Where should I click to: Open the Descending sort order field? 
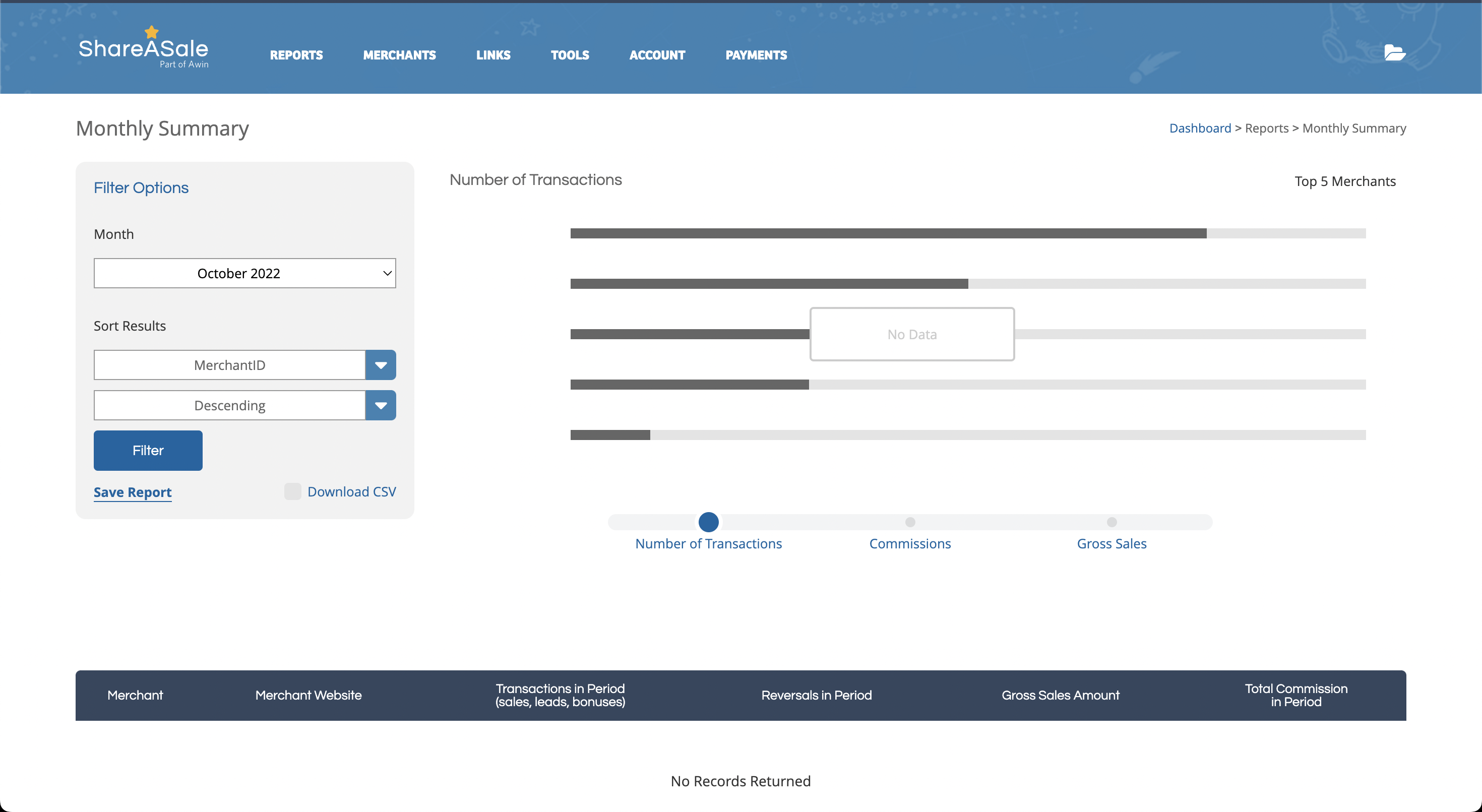coord(229,405)
